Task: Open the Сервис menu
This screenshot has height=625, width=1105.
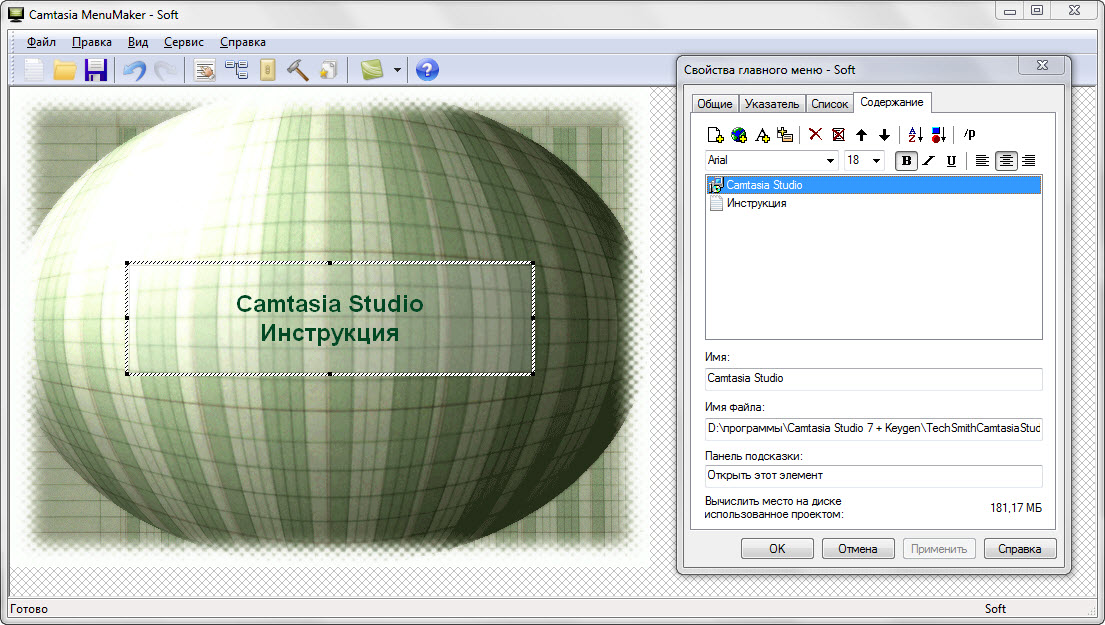Action: (x=183, y=42)
